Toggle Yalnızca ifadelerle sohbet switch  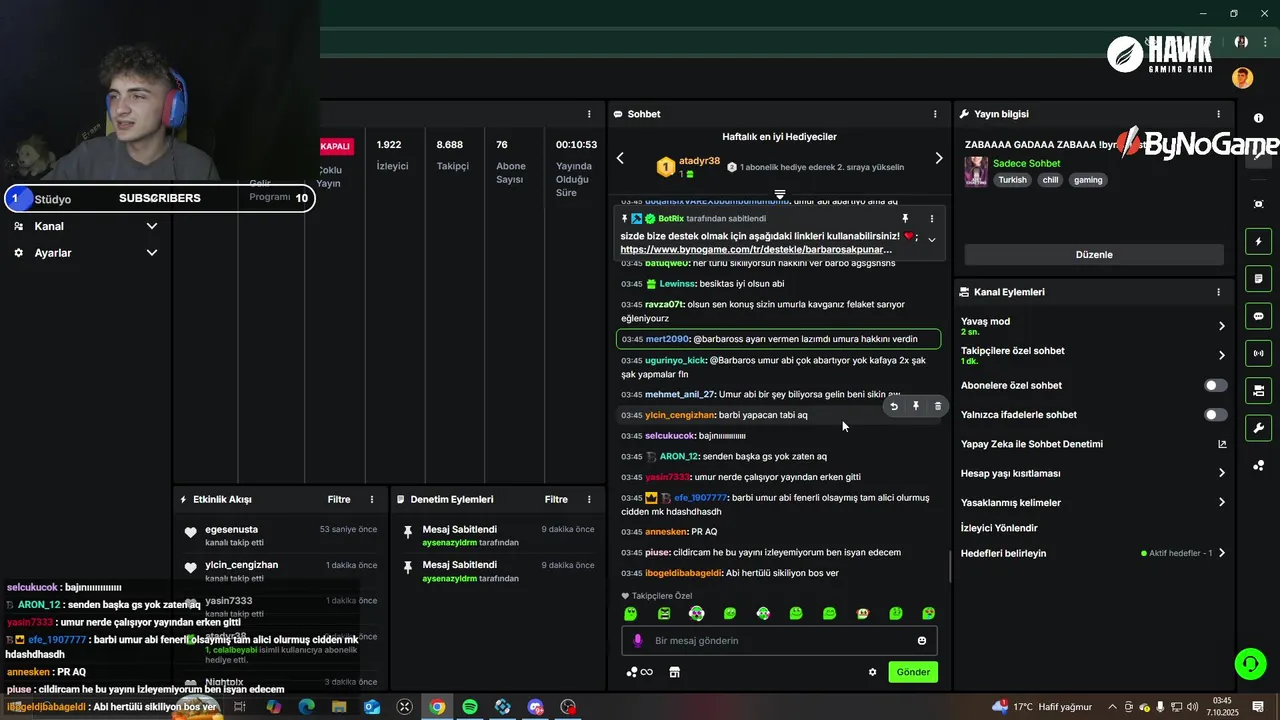tap(1215, 415)
